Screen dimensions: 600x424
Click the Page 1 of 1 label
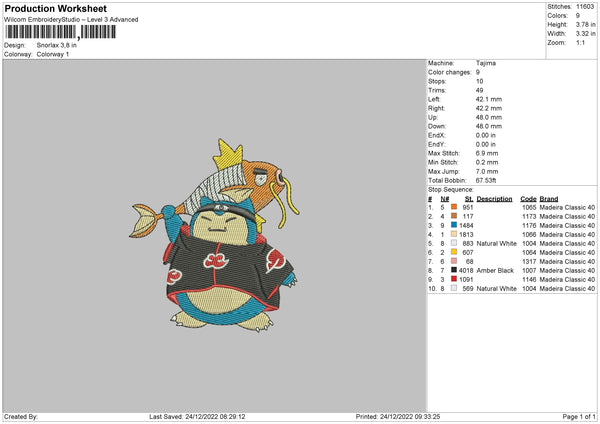pos(579,417)
